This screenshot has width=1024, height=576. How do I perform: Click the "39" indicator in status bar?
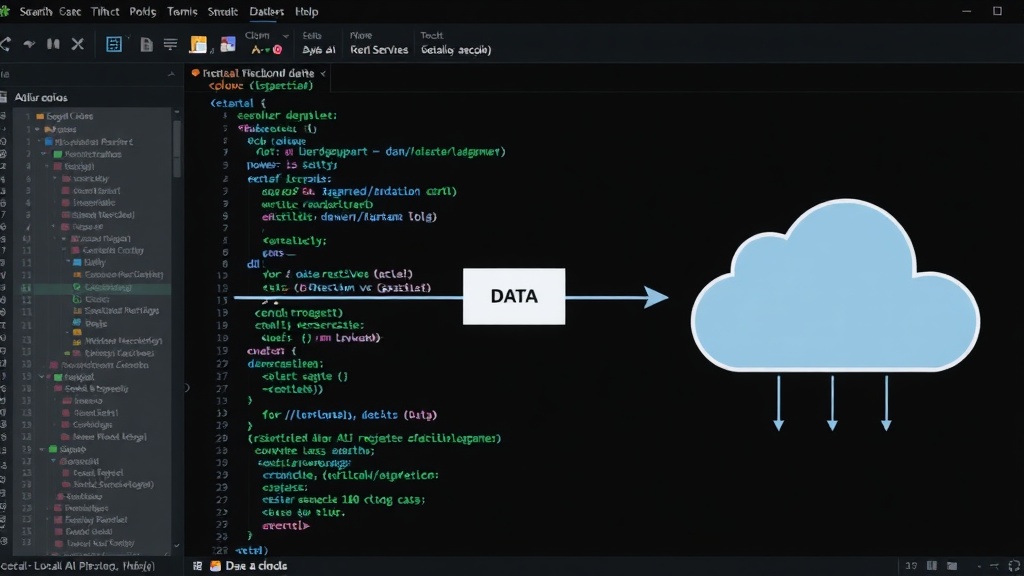(911, 566)
